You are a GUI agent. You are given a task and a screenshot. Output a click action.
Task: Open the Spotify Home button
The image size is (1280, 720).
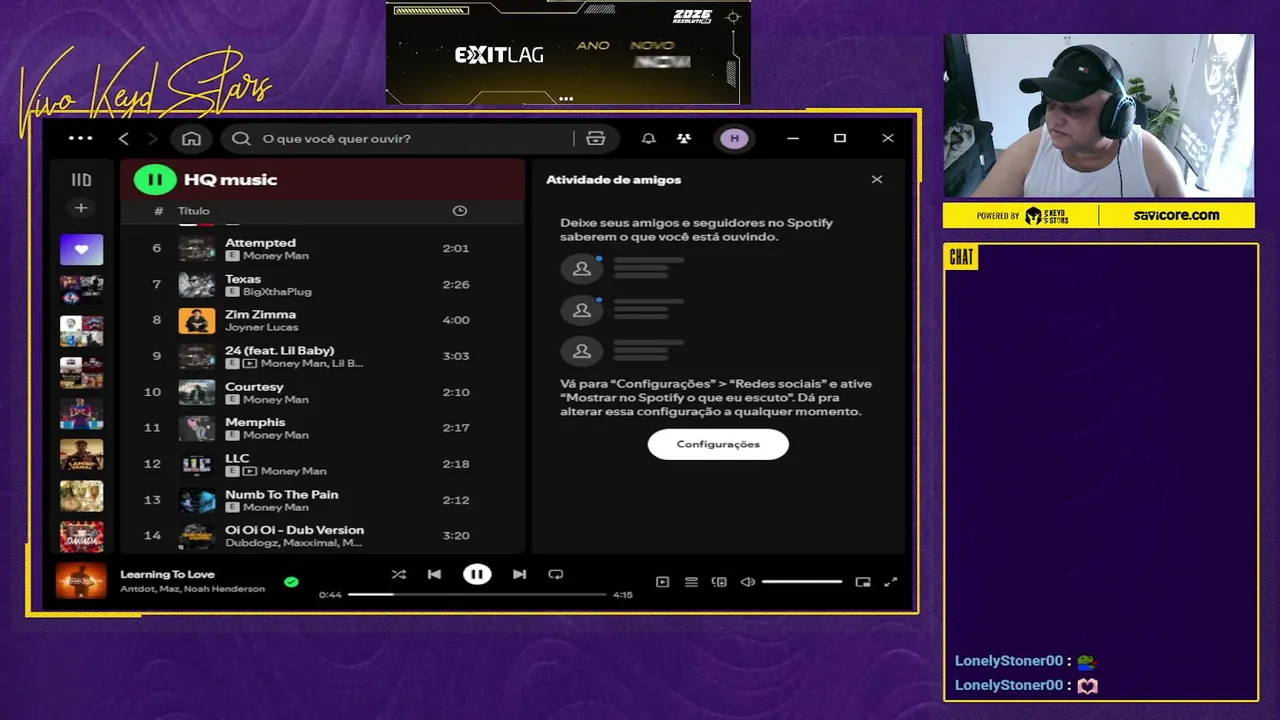(191, 138)
